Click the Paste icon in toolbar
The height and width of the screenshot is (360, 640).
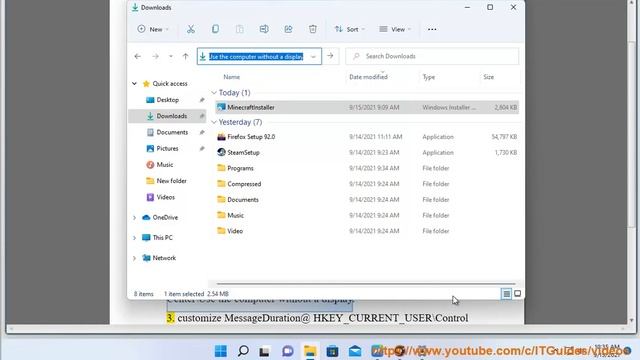point(240,29)
